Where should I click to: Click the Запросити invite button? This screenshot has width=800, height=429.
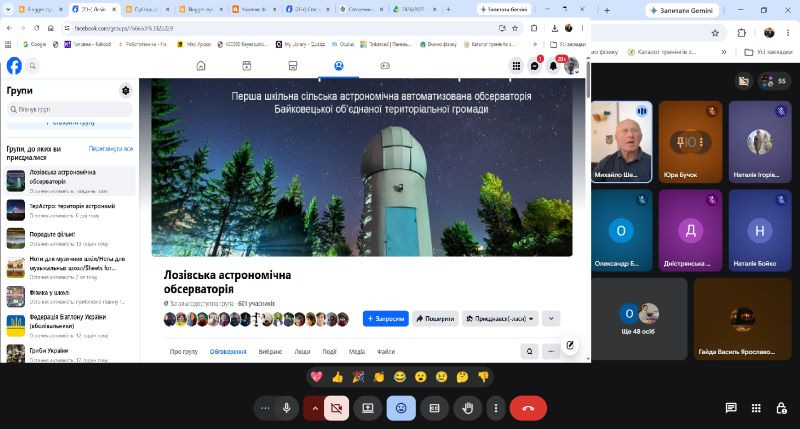[386, 319]
